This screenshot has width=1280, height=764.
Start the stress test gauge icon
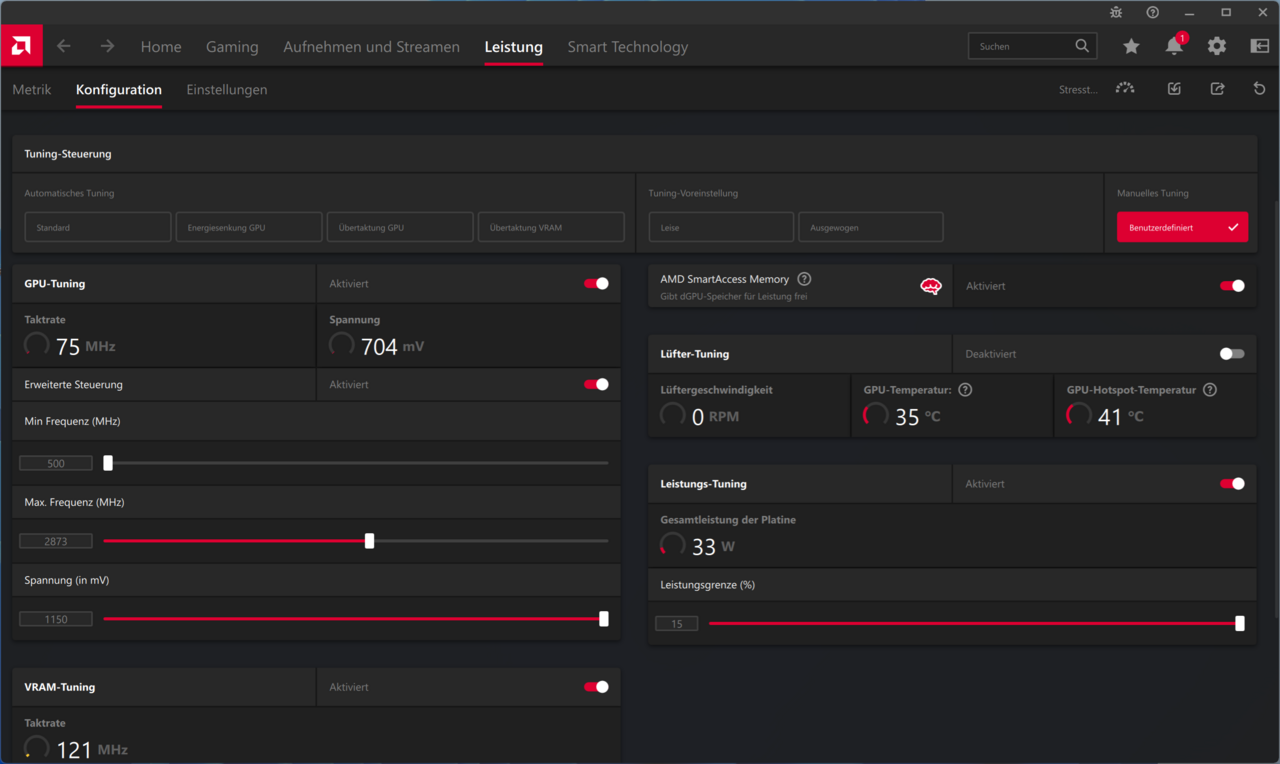point(1125,89)
